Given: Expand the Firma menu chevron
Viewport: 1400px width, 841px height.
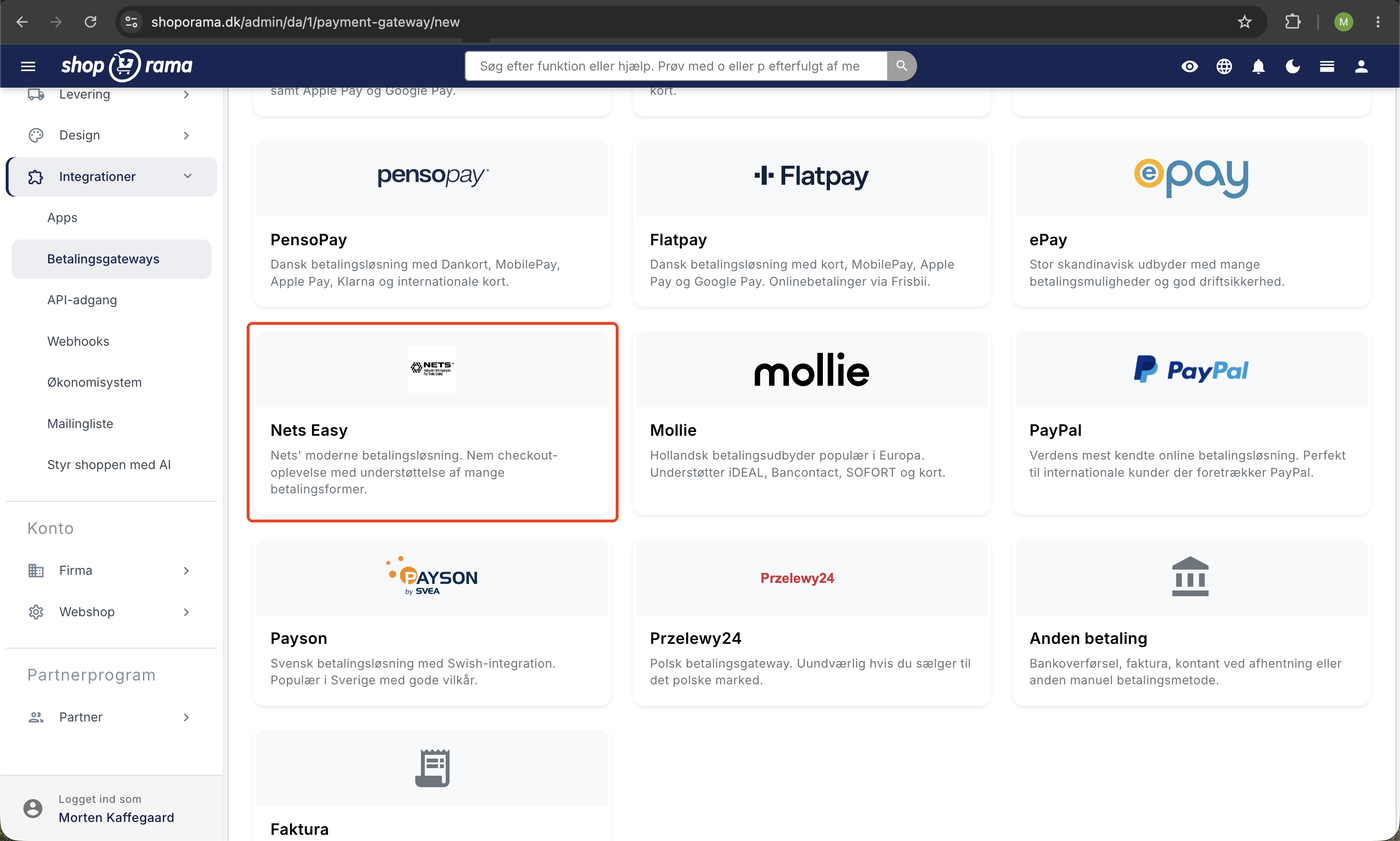Looking at the screenshot, I should point(186,570).
